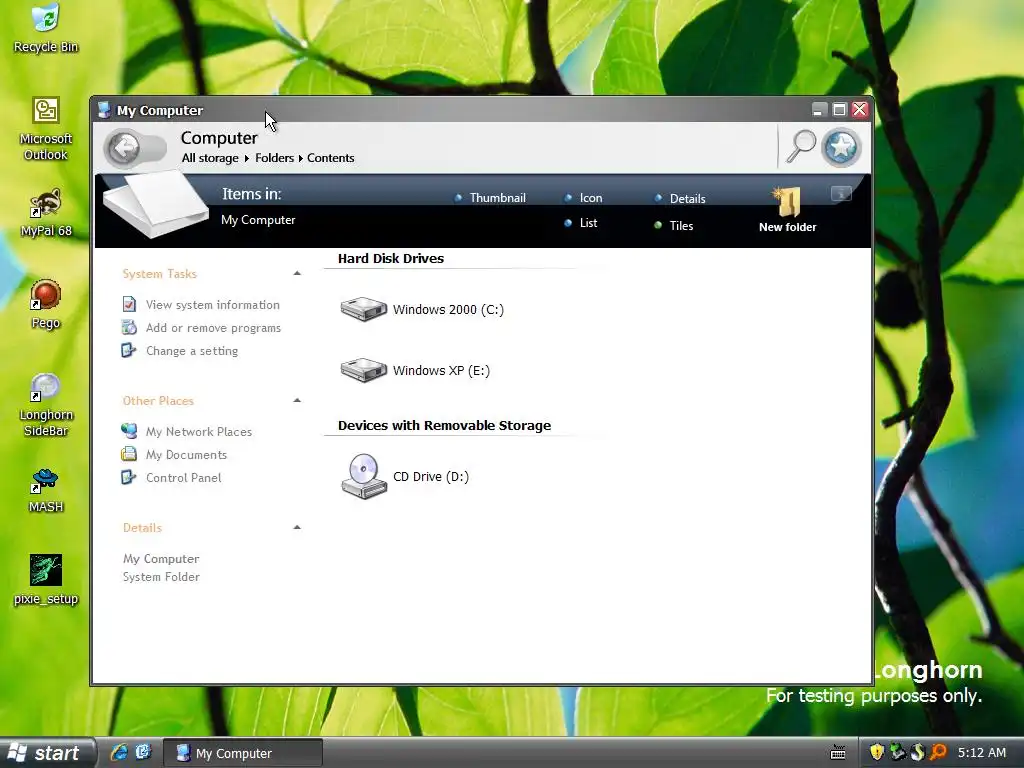Click the white folder graphic in the dark bar
This screenshot has height=768, width=1024.
coord(155,204)
